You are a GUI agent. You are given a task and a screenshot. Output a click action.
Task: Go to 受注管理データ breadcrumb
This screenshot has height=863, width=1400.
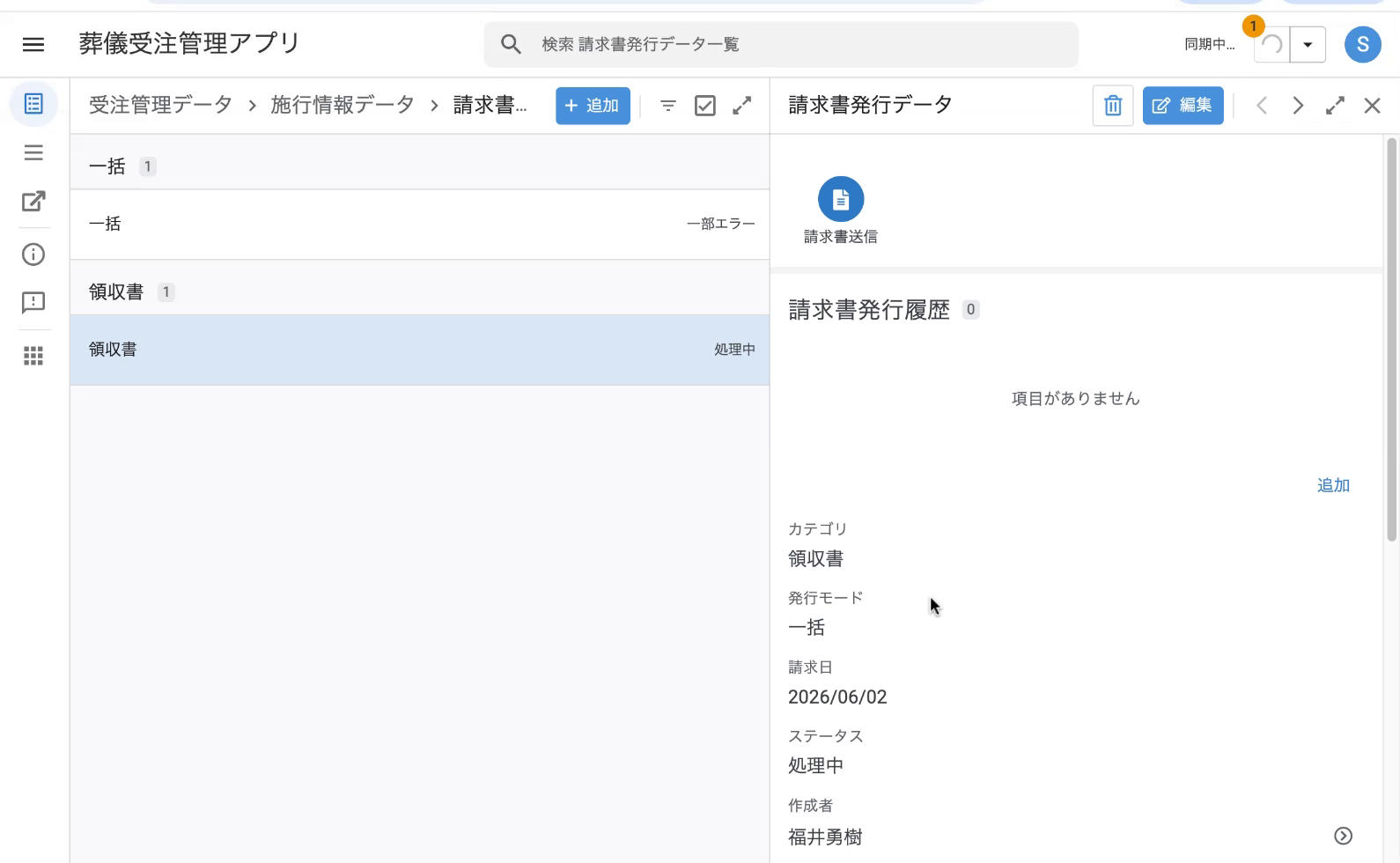pyautogui.click(x=160, y=105)
